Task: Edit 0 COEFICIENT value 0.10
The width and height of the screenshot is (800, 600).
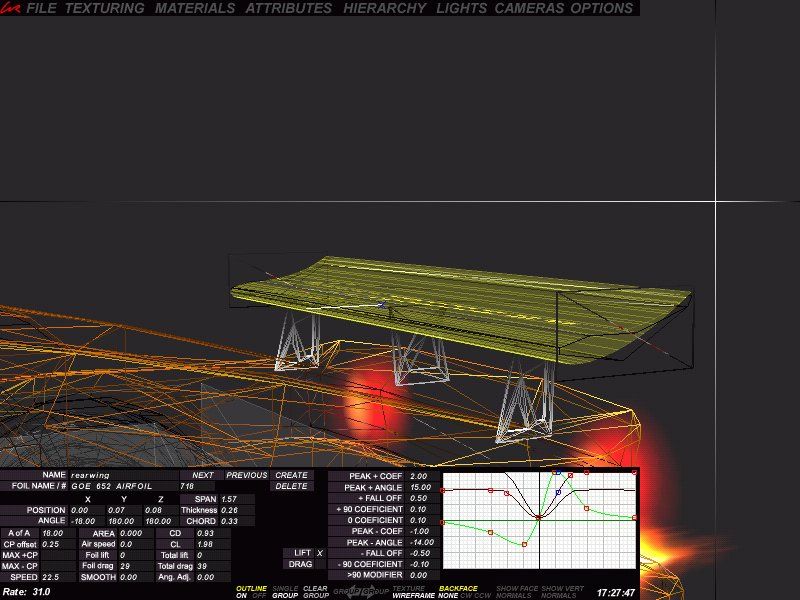Action: click(x=423, y=520)
